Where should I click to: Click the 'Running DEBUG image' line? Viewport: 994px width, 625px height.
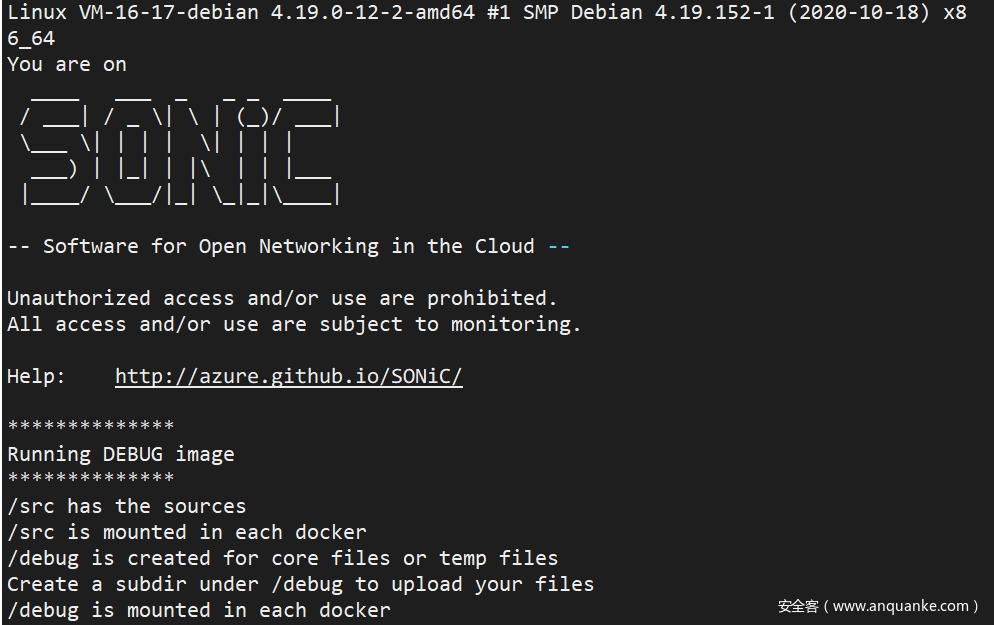pos(120,454)
